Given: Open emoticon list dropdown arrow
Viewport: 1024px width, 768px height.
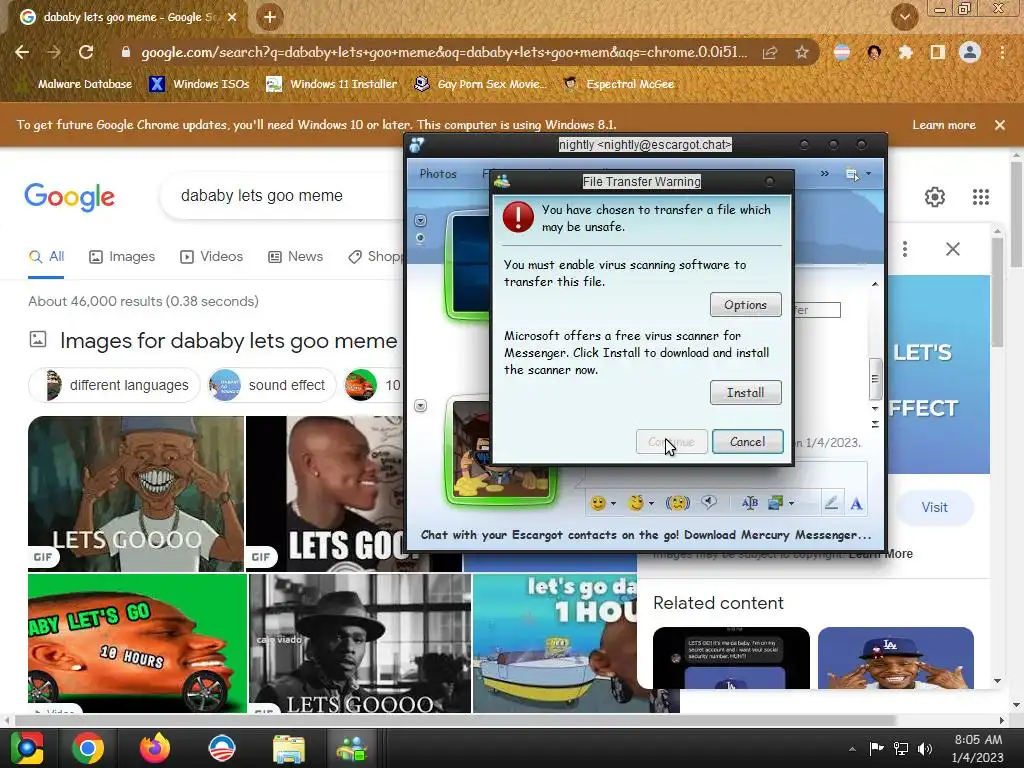Looking at the screenshot, I should pyautogui.click(x=613, y=504).
